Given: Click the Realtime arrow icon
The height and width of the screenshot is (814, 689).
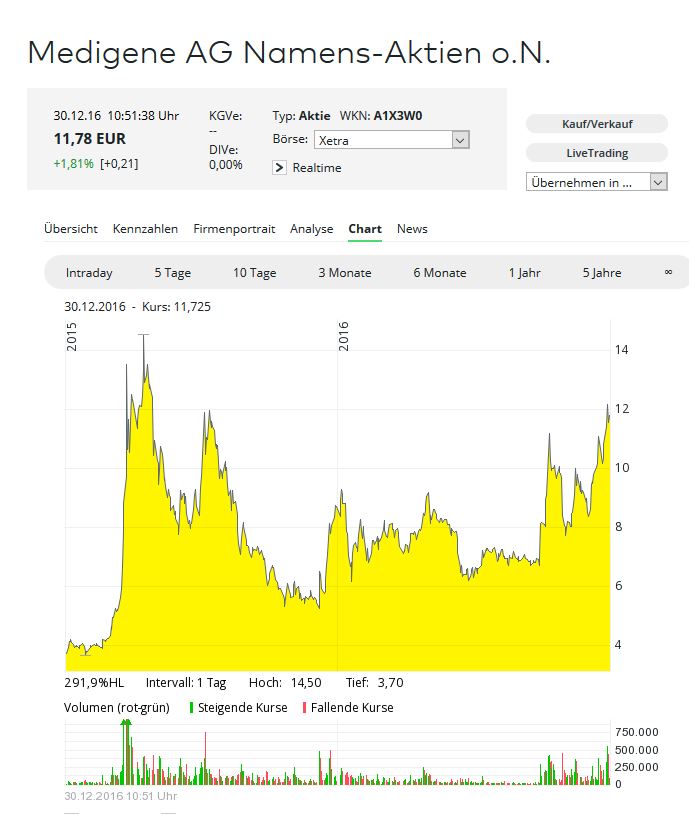Looking at the screenshot, I should [280, 168].
